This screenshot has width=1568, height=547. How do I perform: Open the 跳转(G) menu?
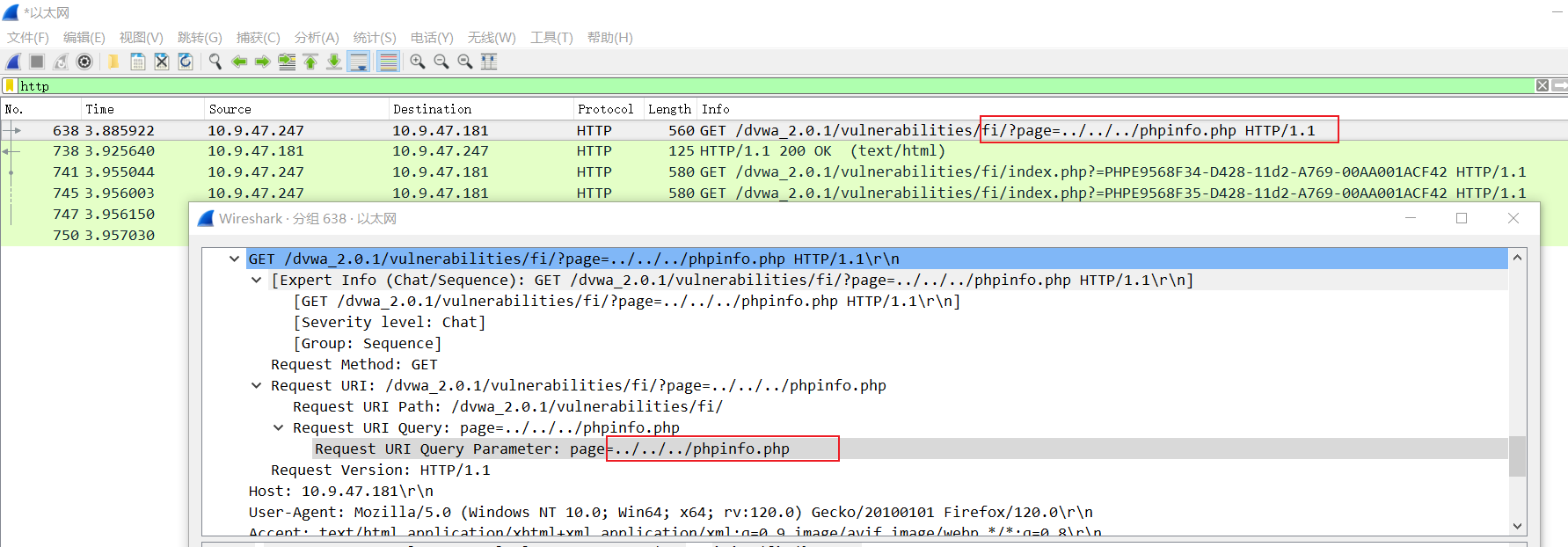click(200, 38)
